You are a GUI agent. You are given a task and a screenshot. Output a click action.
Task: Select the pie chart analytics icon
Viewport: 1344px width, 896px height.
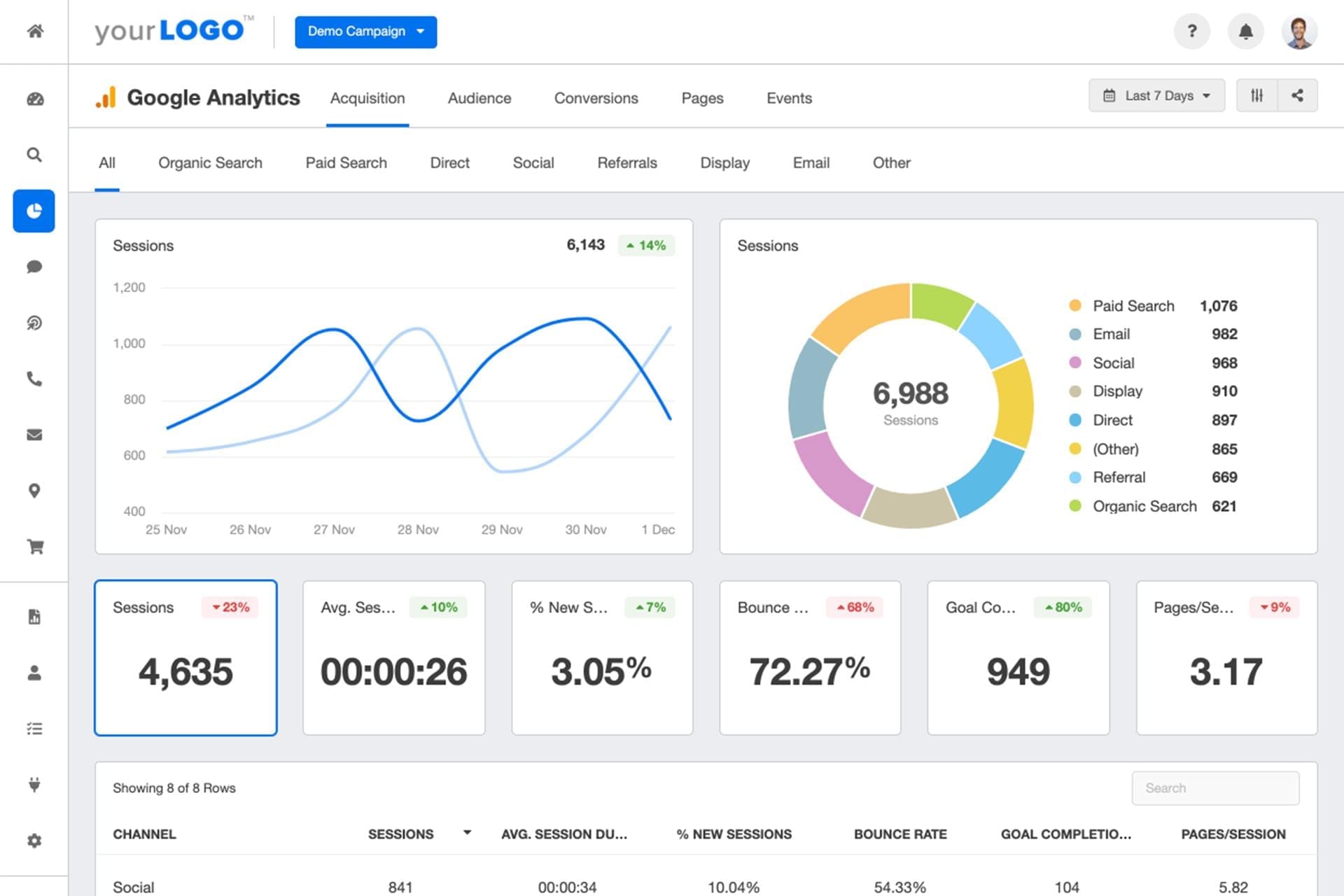[34, 211]
